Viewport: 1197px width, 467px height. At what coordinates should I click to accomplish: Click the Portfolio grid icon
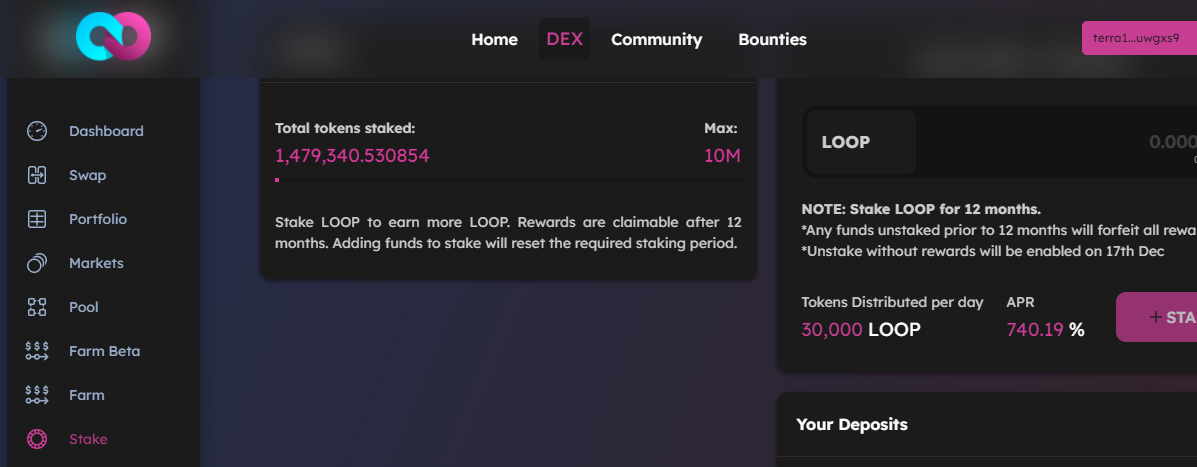(37, 219)
